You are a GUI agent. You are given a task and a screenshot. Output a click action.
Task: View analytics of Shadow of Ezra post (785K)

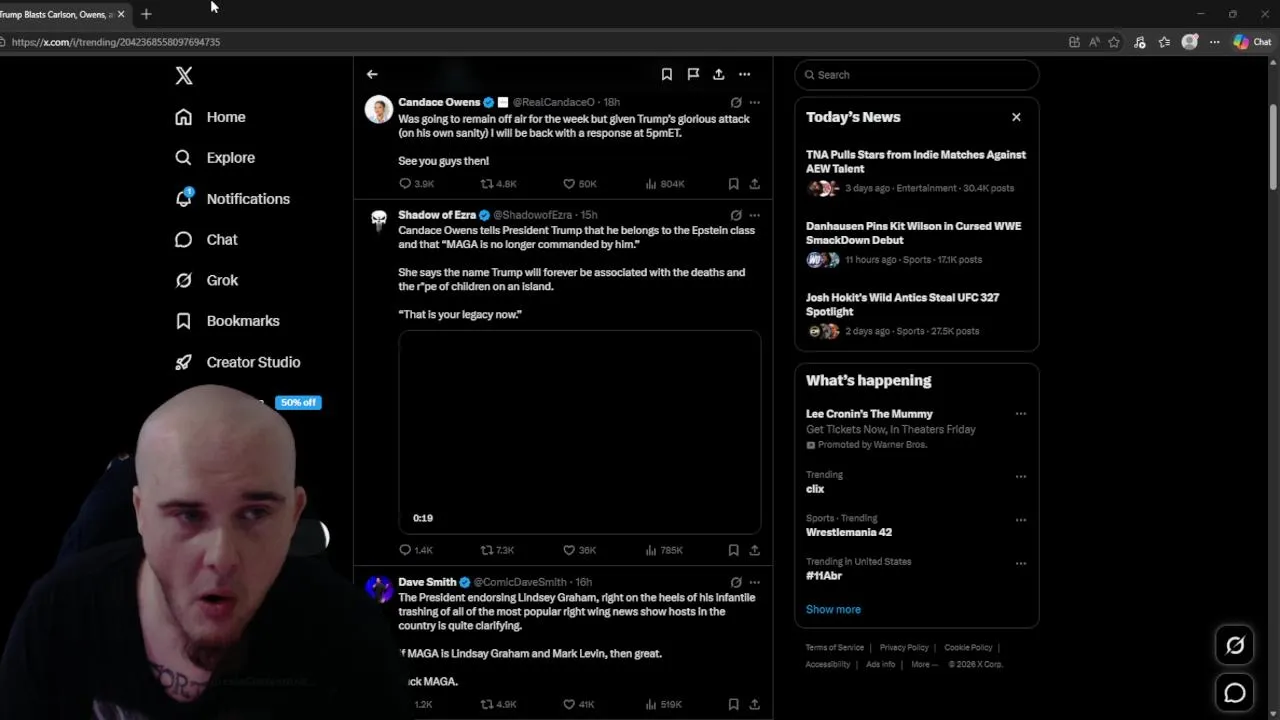coord(665,550)
